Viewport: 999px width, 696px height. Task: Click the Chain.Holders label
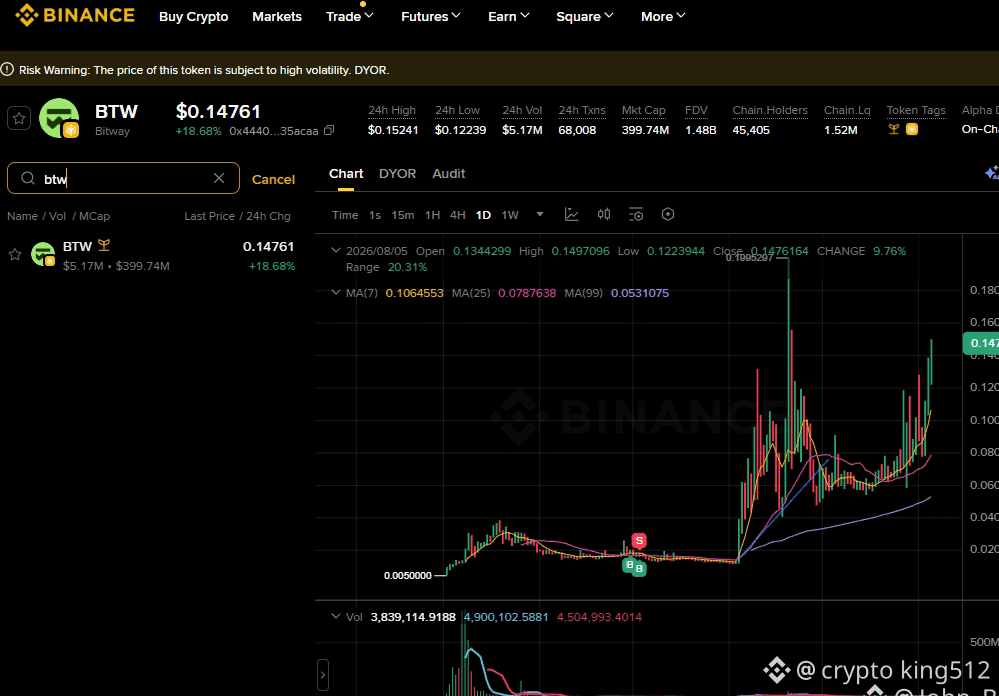click(770, 110)
